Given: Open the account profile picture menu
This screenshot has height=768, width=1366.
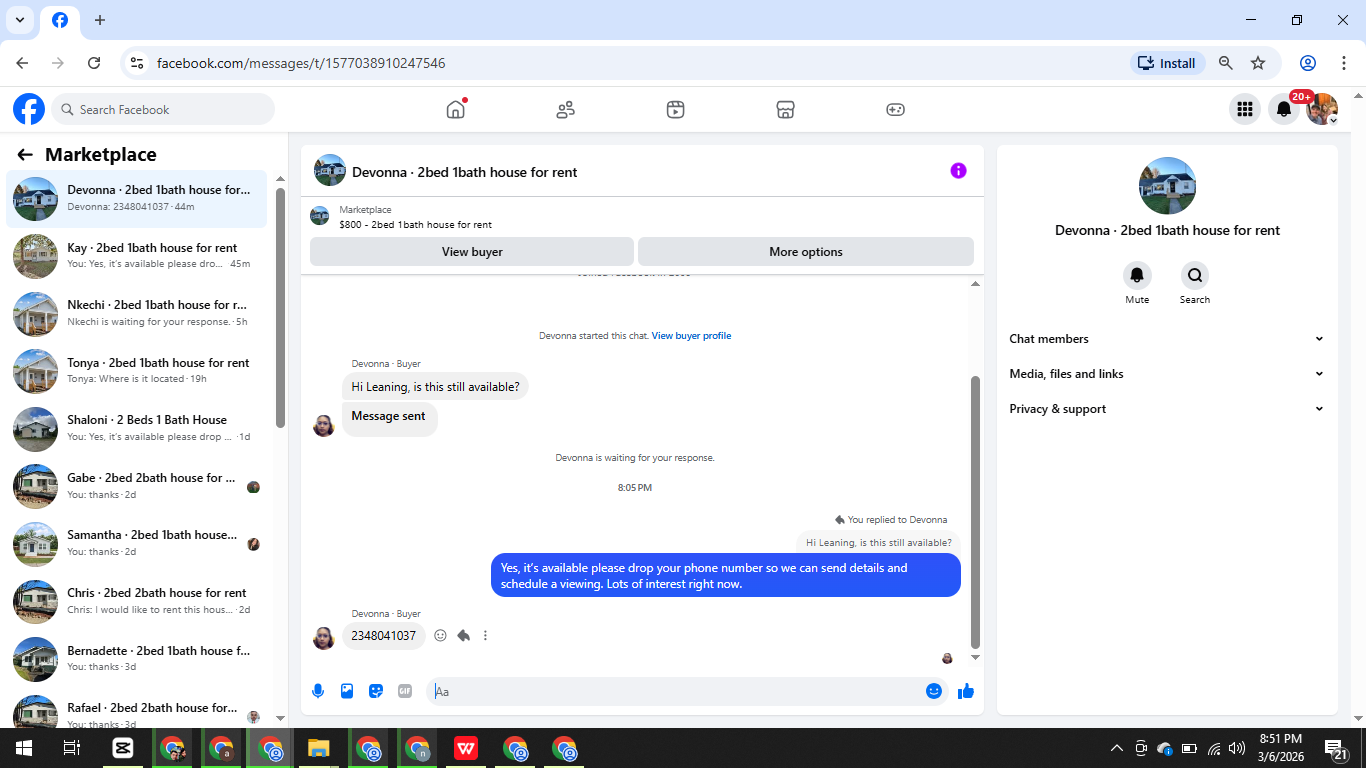Looking at the screenshot, I should point(1322,109).
